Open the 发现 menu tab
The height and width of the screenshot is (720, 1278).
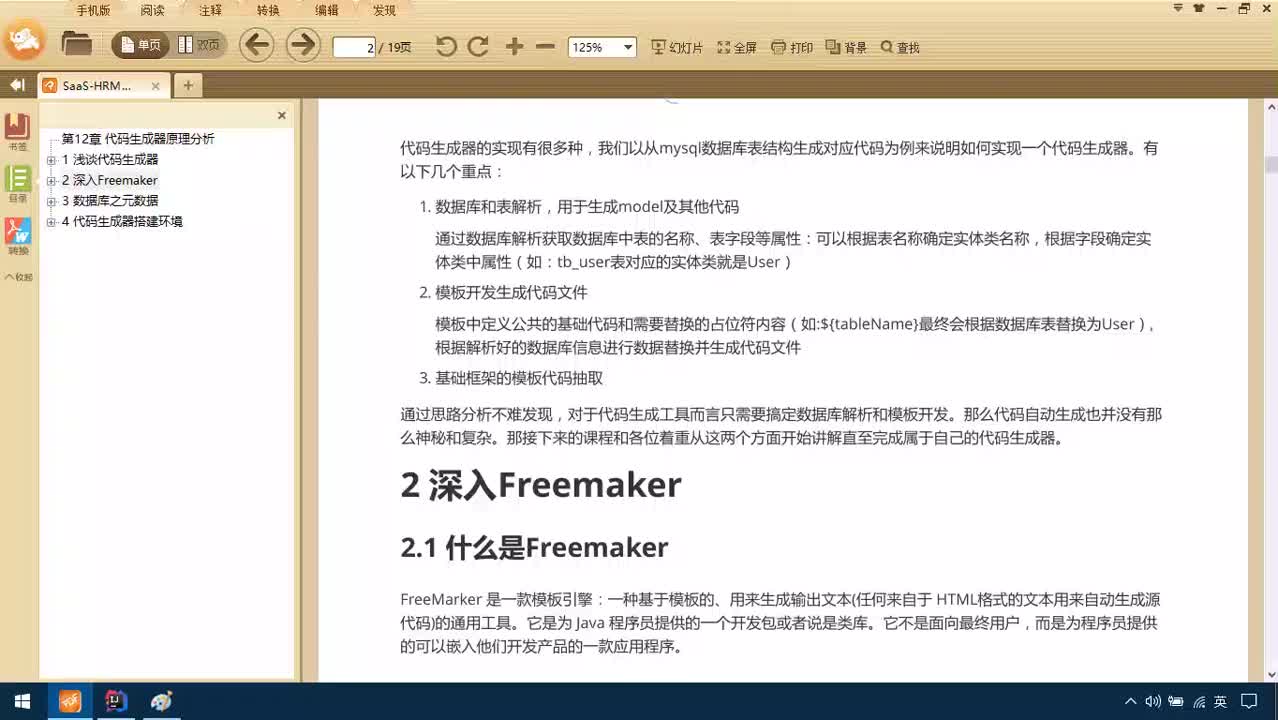(384, 10)
